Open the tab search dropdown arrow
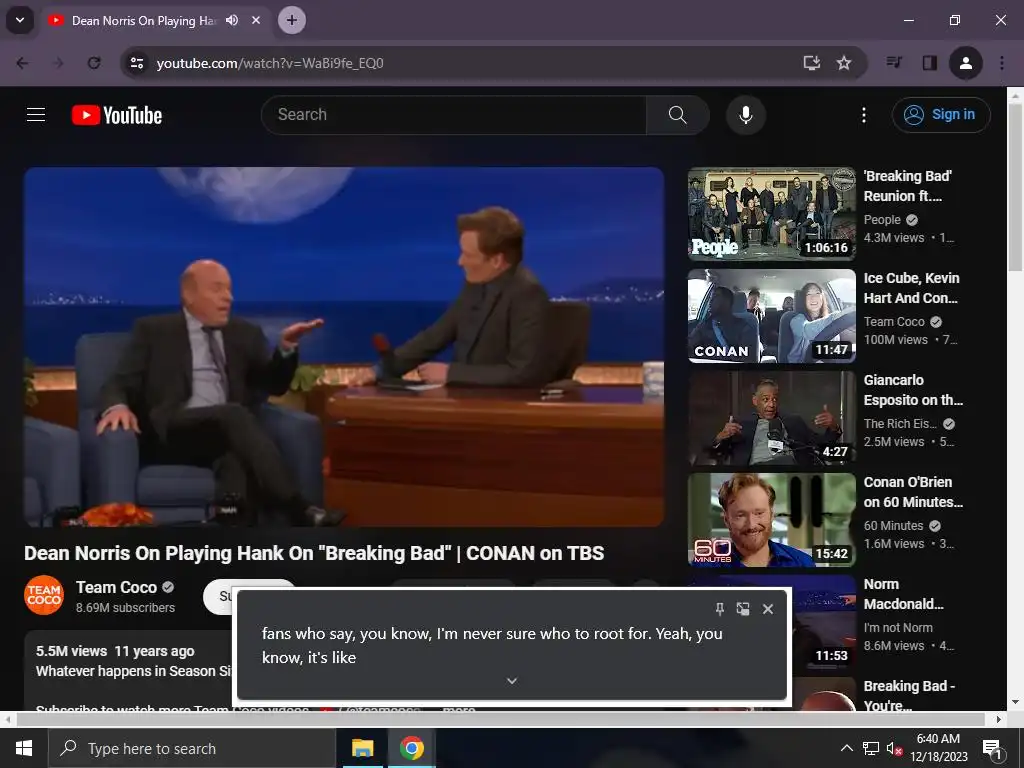 (x=20, y=20)
